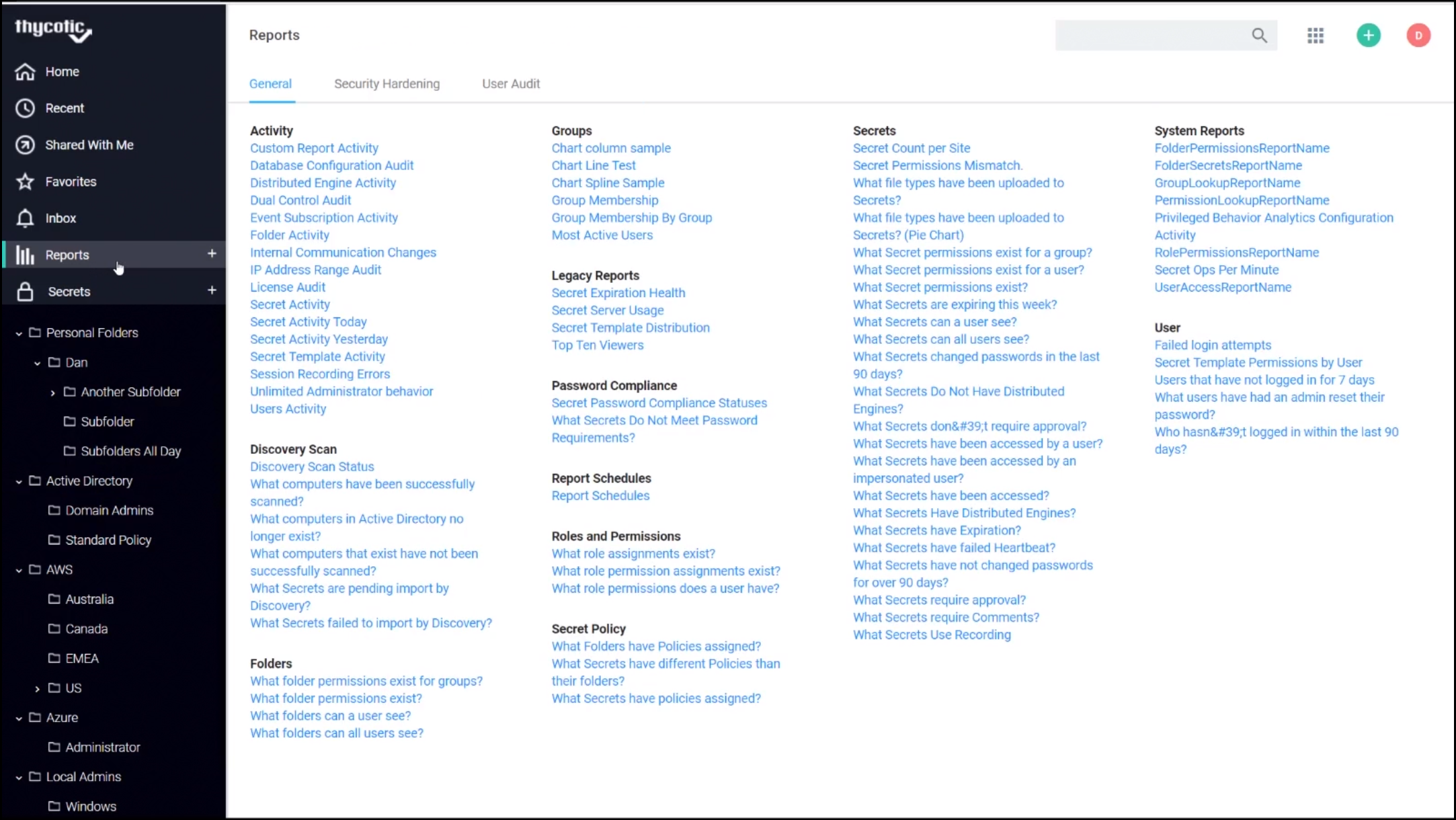Viewport: 1456px width, 820px height.
Task: Open the Failed login attempts report
Action: (1212, 345)
